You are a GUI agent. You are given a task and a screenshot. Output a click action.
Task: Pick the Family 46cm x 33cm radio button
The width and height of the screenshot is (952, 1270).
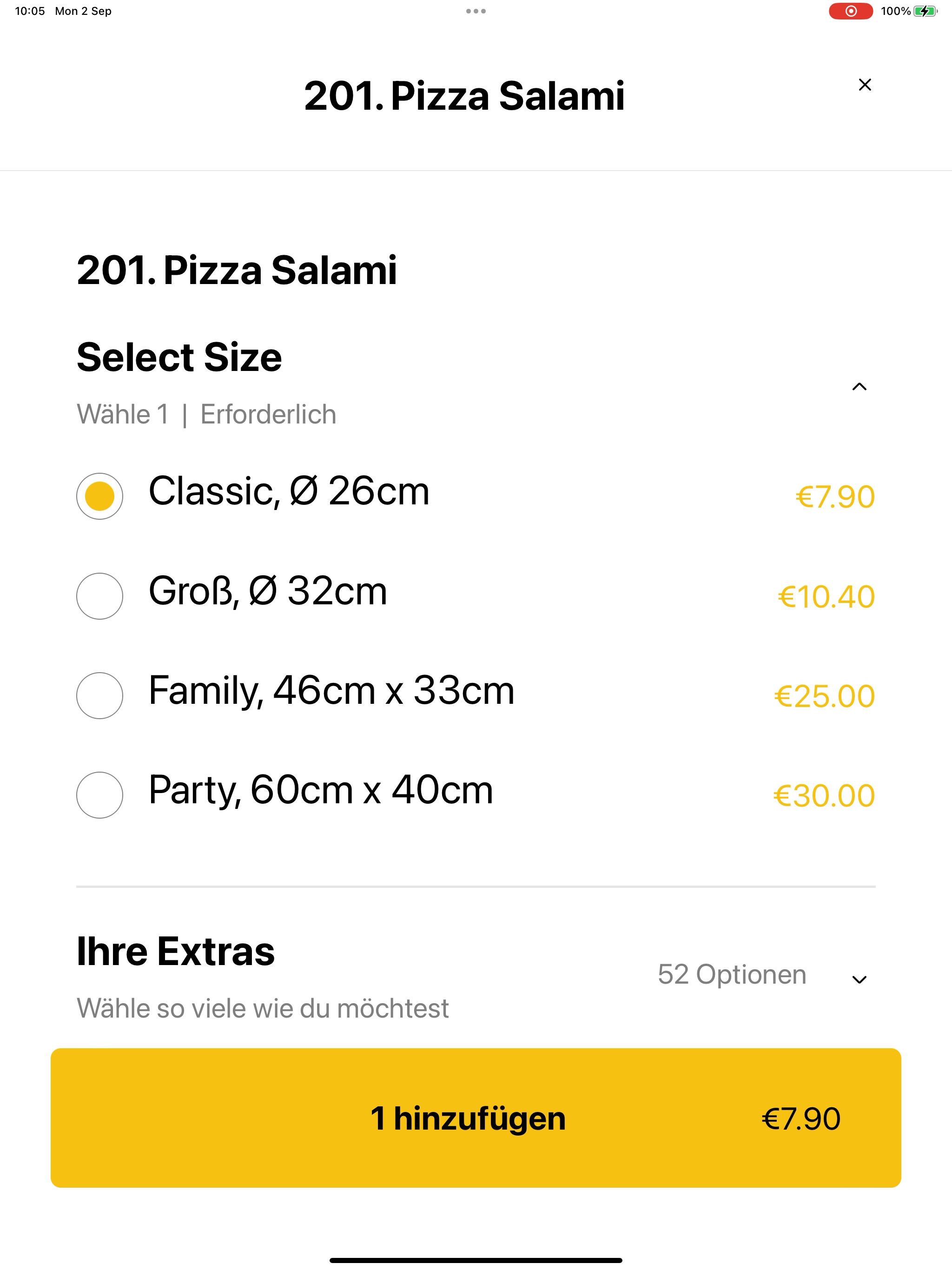tap(99, 695)
